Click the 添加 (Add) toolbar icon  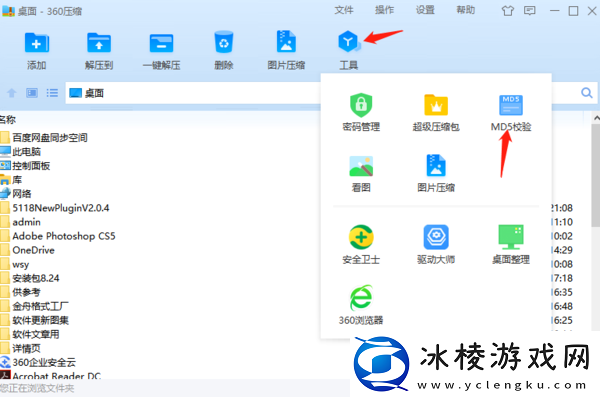point(37,43)
